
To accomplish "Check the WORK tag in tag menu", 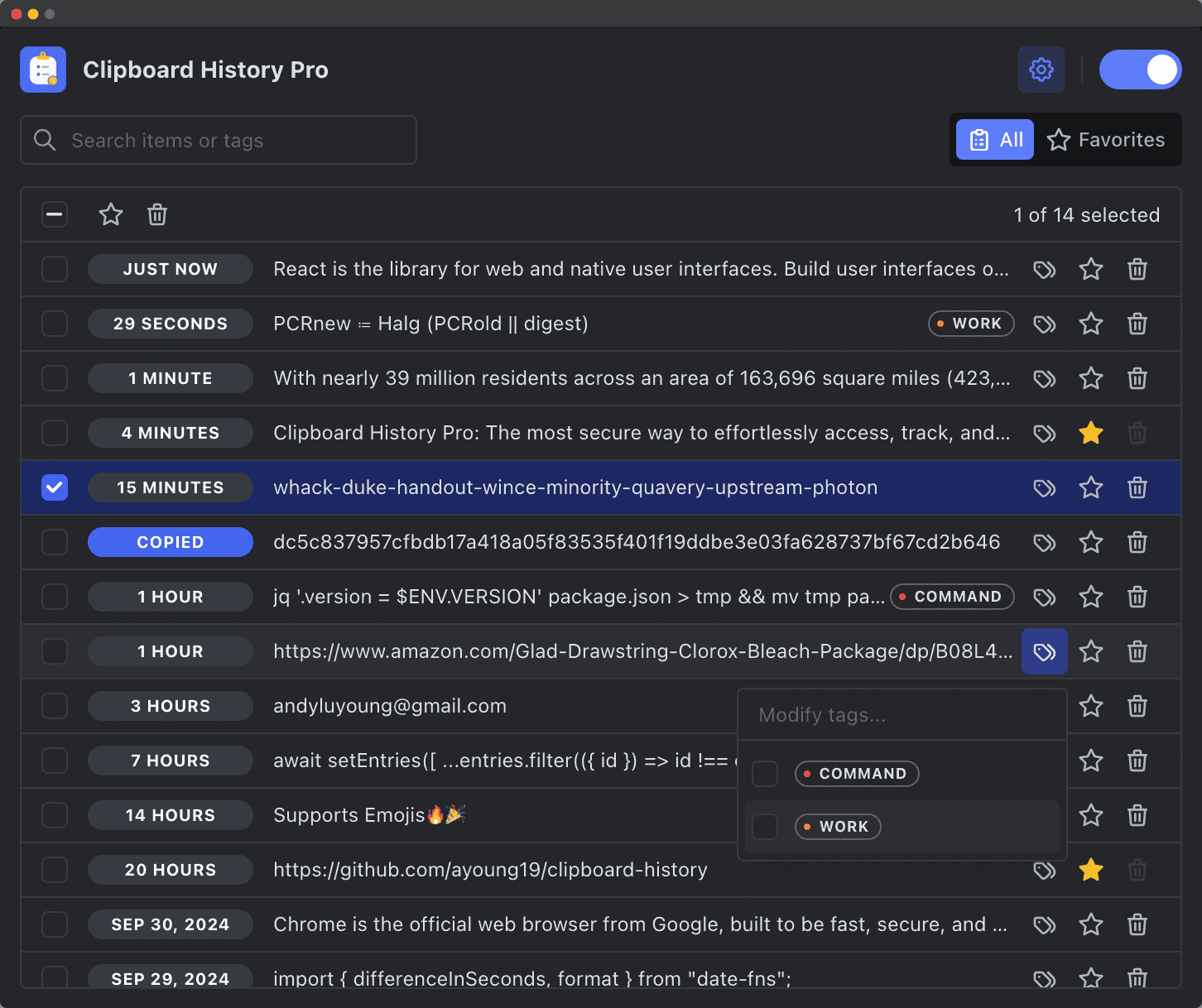I will tap(765, 827).
